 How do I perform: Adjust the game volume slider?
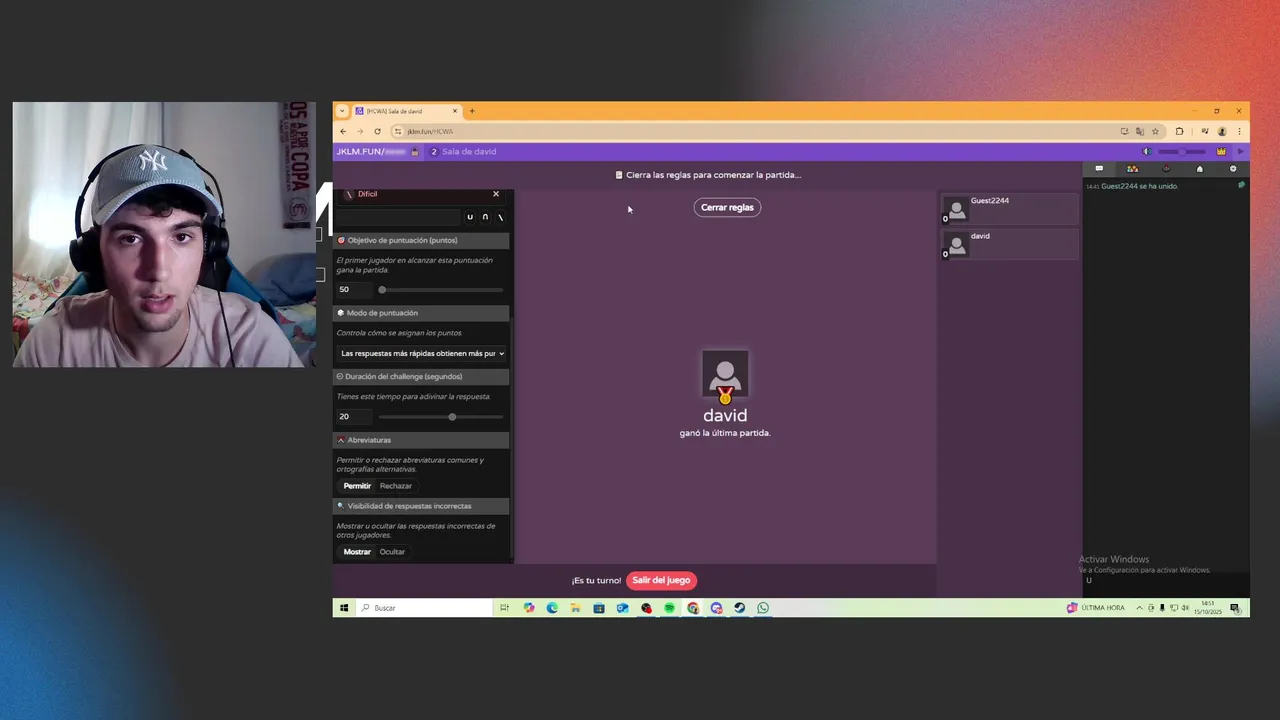1182,152
